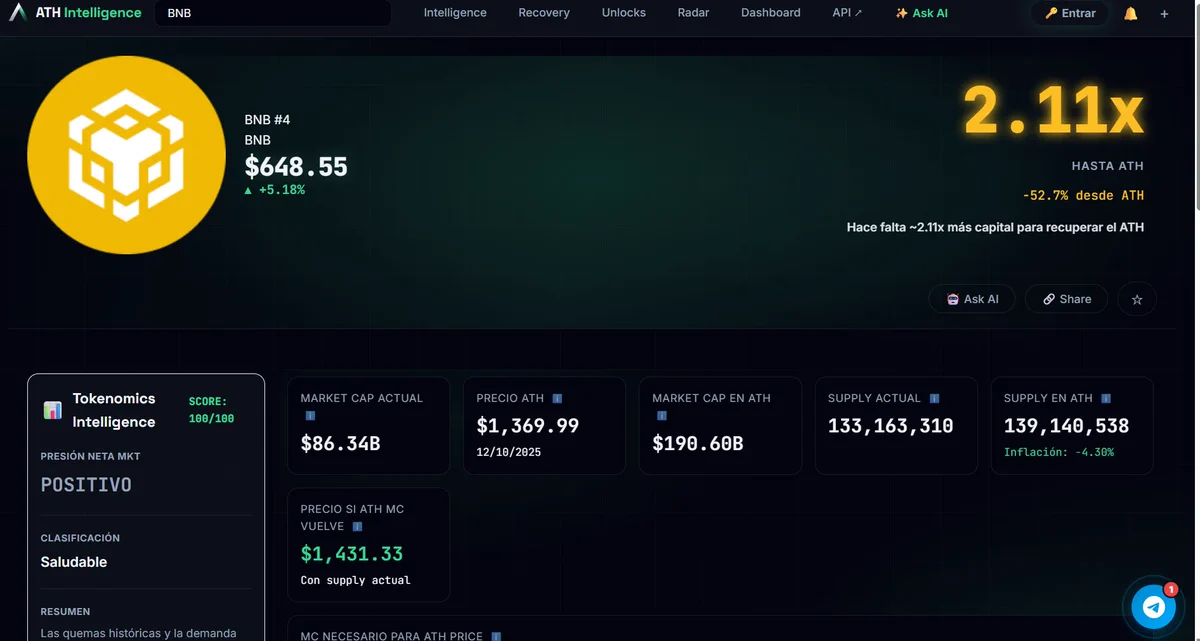The width and height of the screenshot is (1200, 641).
Task: Click the Tokenomics Intelligence chart icon
Action: (53, 410)
